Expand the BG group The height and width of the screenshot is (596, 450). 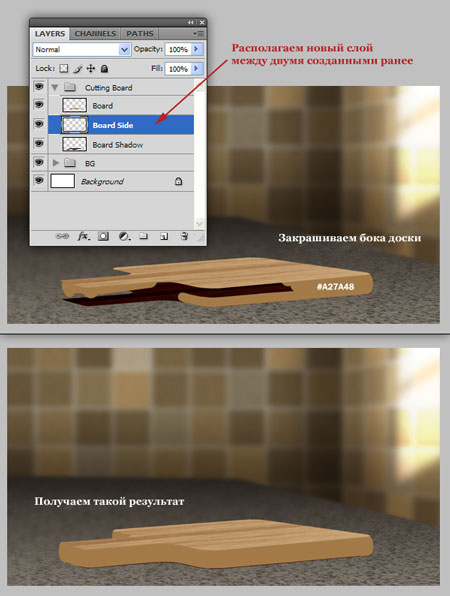click(56, 163)
